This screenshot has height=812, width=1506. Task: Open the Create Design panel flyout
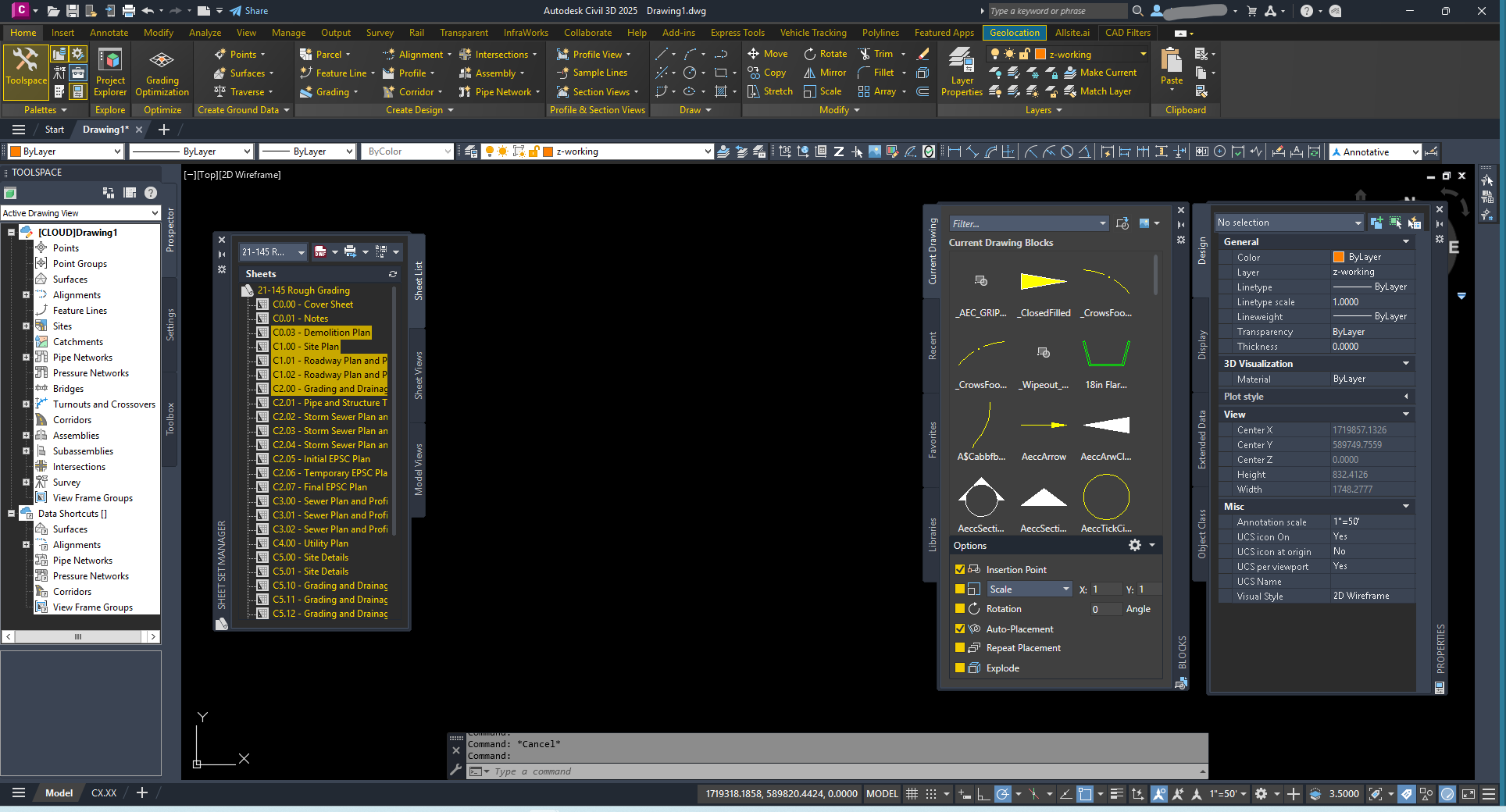pyautogui.click(x=419, y=110)
